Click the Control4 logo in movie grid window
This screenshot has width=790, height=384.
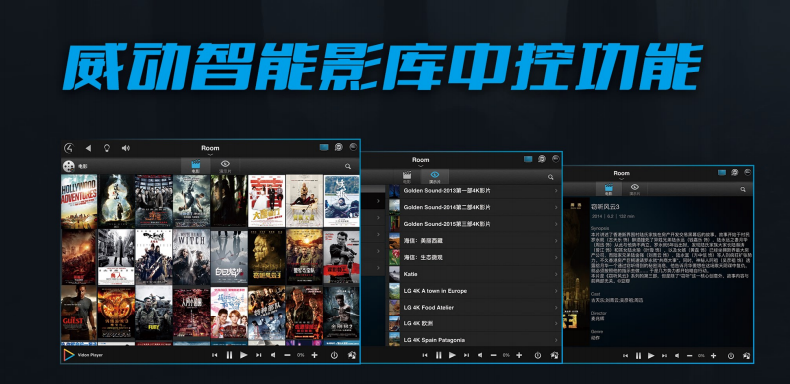point(69,148)
